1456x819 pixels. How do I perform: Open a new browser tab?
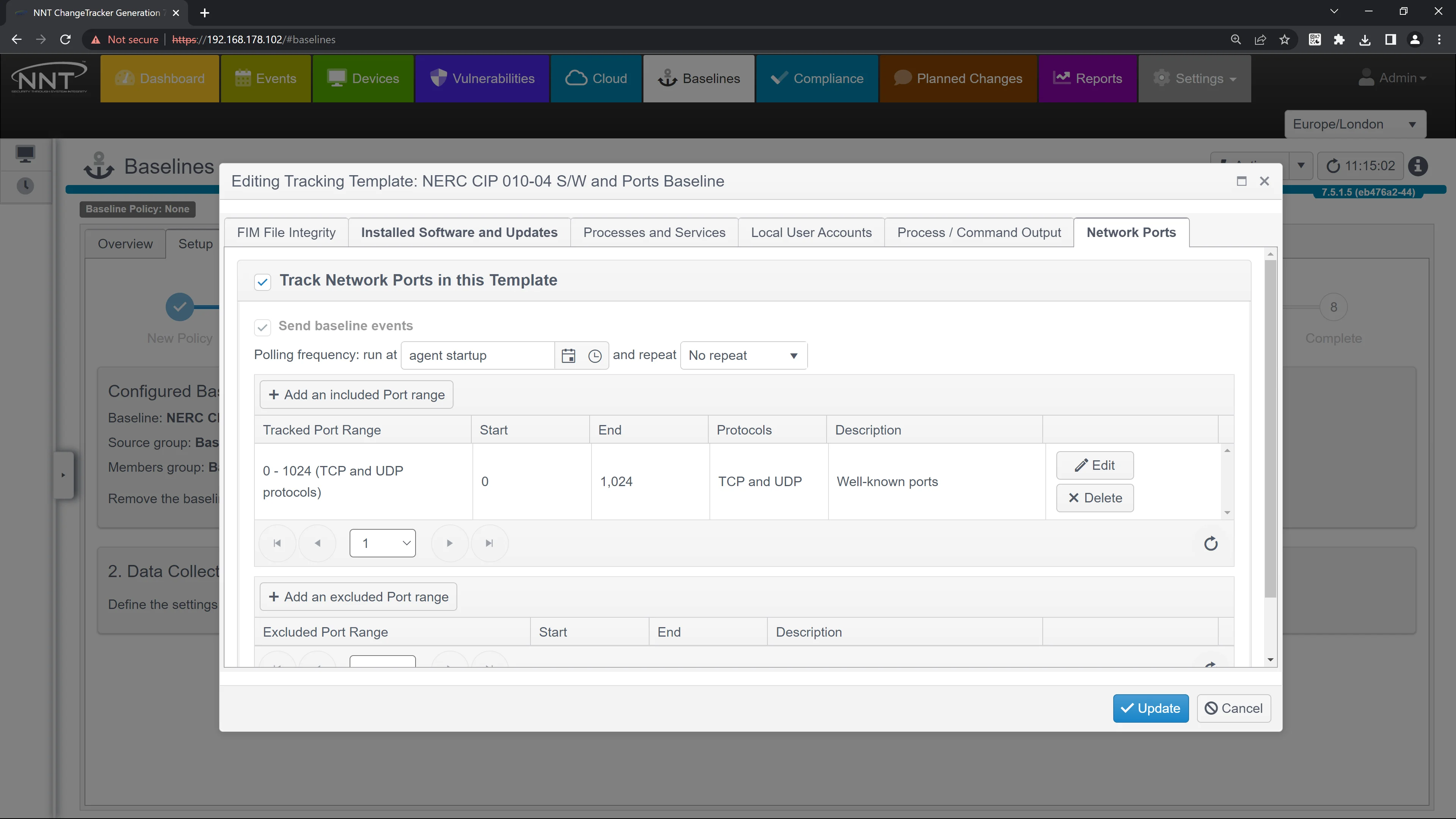click(x=205, y=13)
